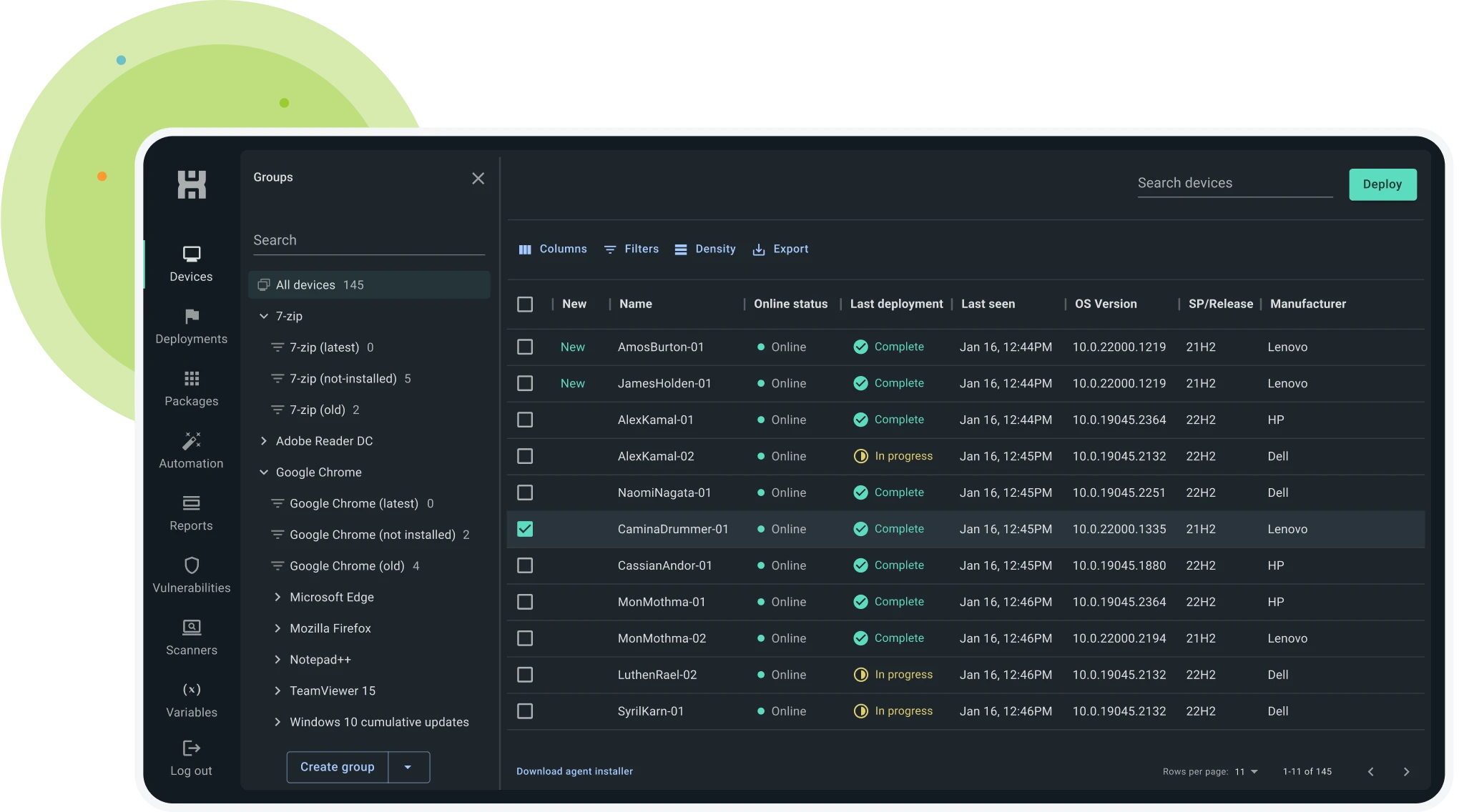Go to Vulnerabilities shield icon
The height and width of the screenshot is (812, 1459).
[x=191, y=565]
